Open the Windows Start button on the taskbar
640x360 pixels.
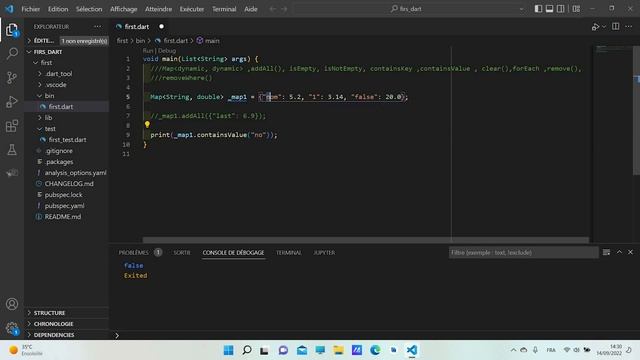point(229,350)
